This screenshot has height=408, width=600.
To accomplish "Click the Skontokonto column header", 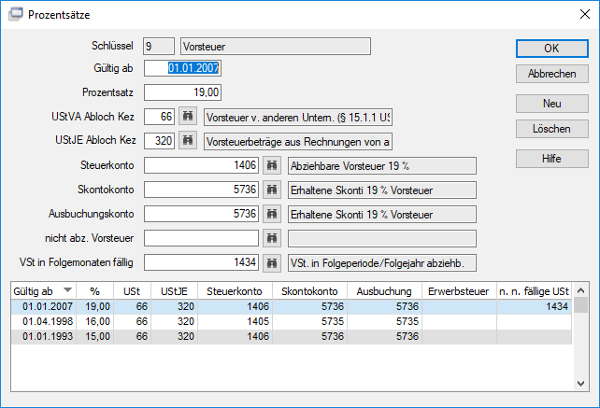I will pos(310,291).
